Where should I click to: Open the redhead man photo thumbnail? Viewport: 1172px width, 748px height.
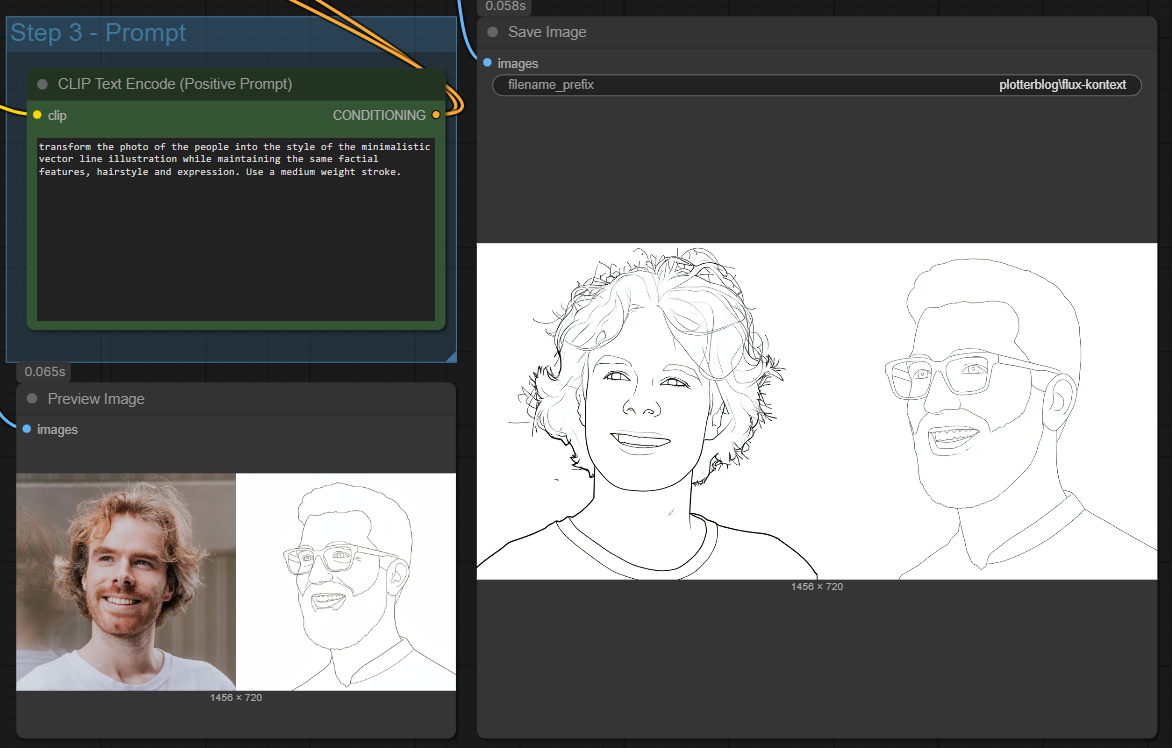126,581
